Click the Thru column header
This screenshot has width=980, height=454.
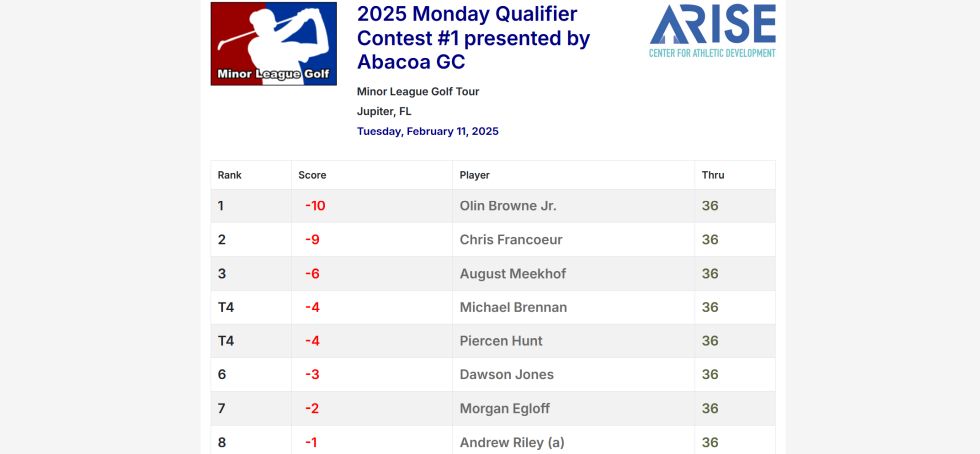(x=712, y=175)
